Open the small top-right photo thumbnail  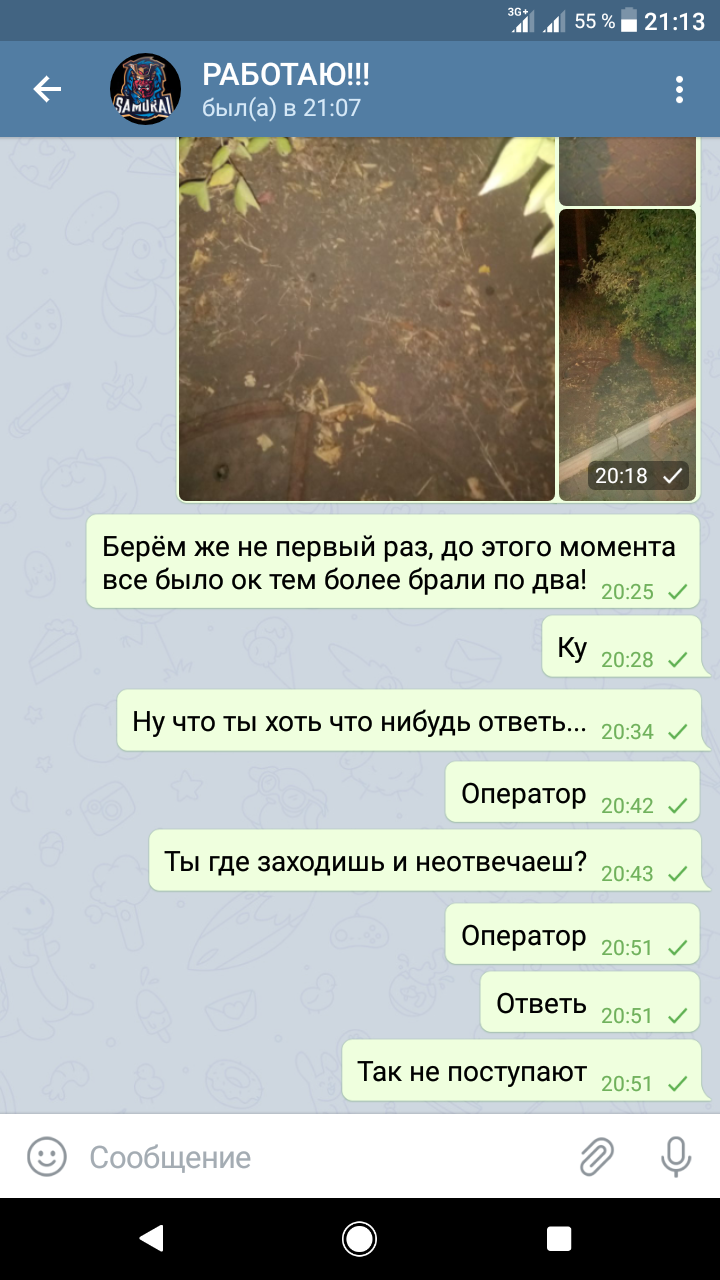[627, 171]
